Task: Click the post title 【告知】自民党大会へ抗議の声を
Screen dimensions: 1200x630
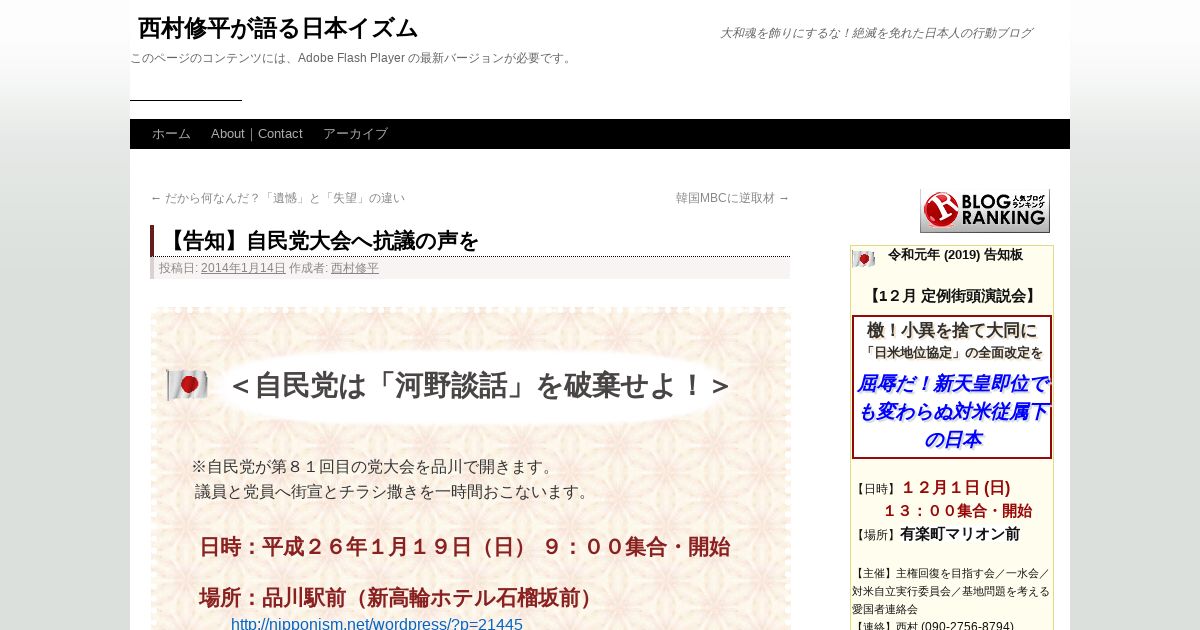Action: (x=319, y=241)
